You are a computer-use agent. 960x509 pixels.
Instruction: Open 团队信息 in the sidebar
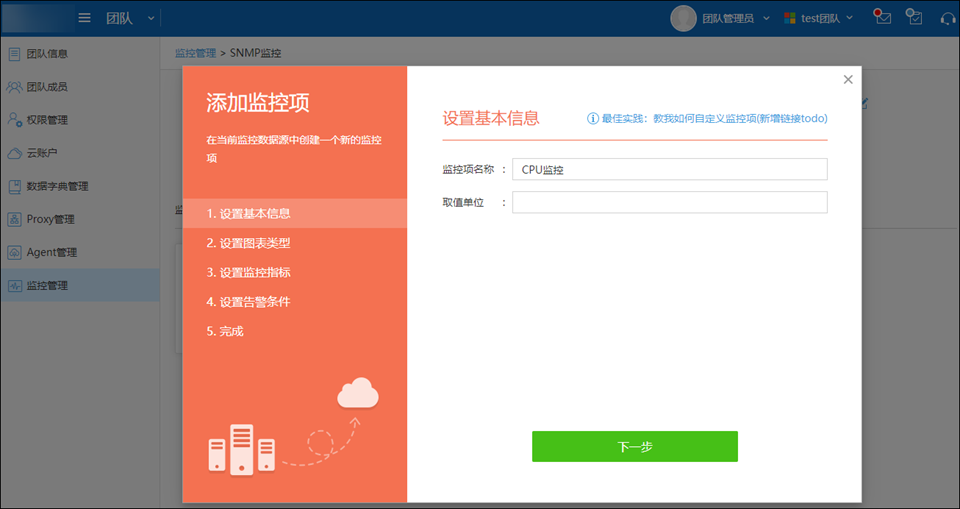point(80,54)
